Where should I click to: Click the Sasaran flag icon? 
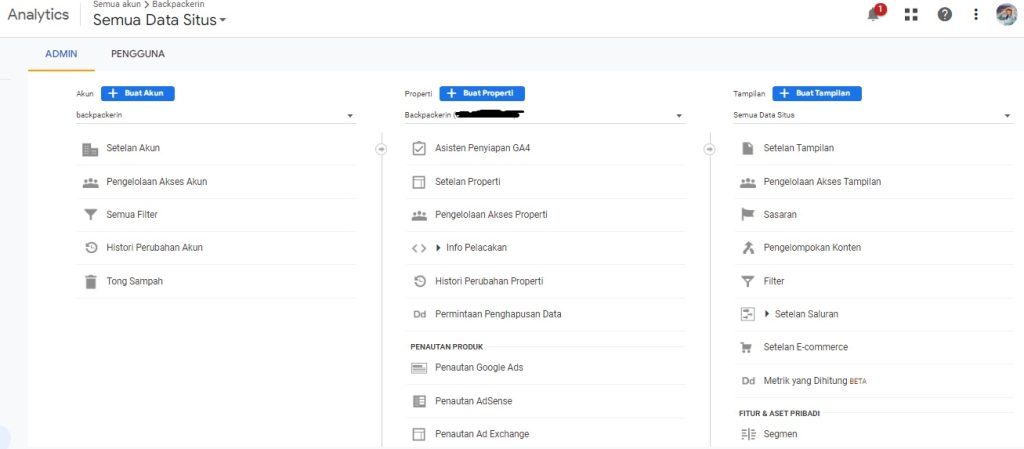pos(747,214)
